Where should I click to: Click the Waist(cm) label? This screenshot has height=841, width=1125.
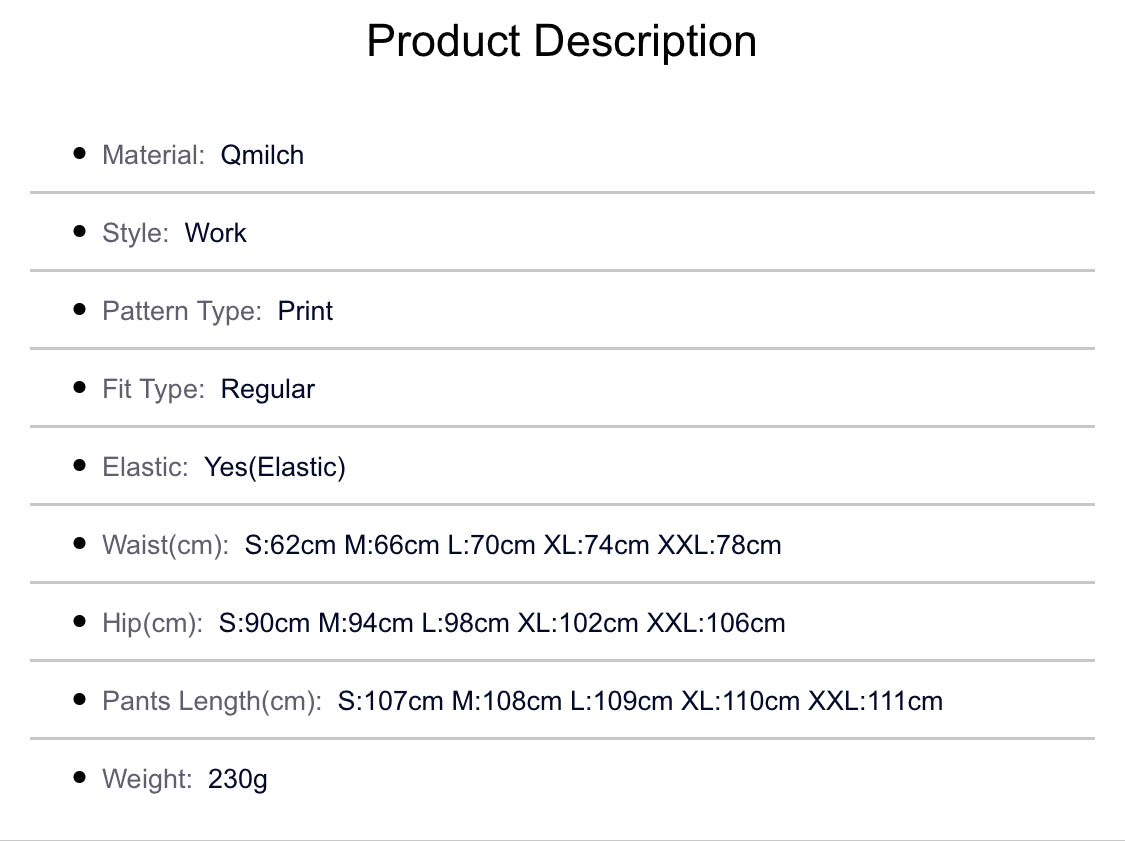(x=165, y=545)
